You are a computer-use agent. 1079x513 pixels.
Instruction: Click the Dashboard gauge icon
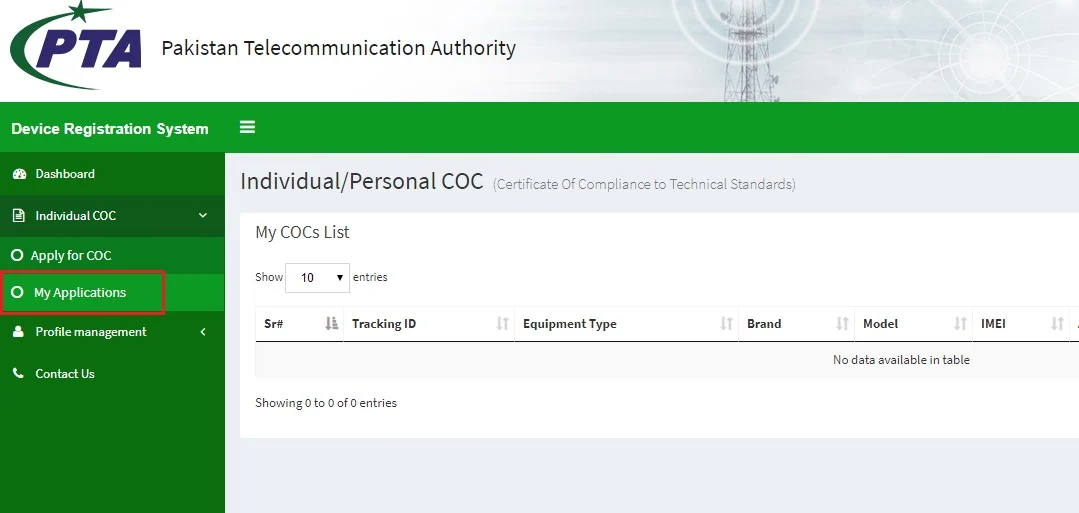[18, 174]
